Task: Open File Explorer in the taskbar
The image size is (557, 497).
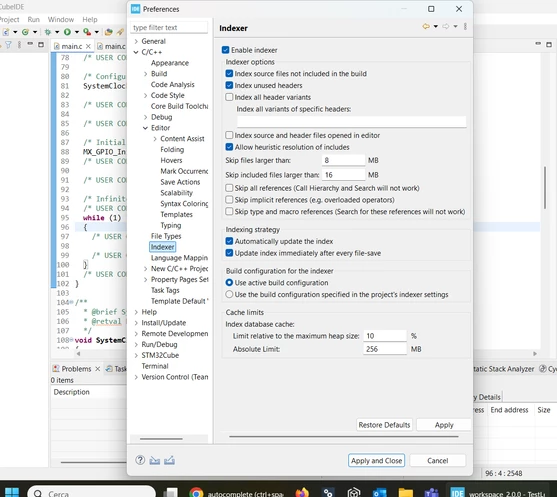Action: pyautogui.click(x=406, y=492)
